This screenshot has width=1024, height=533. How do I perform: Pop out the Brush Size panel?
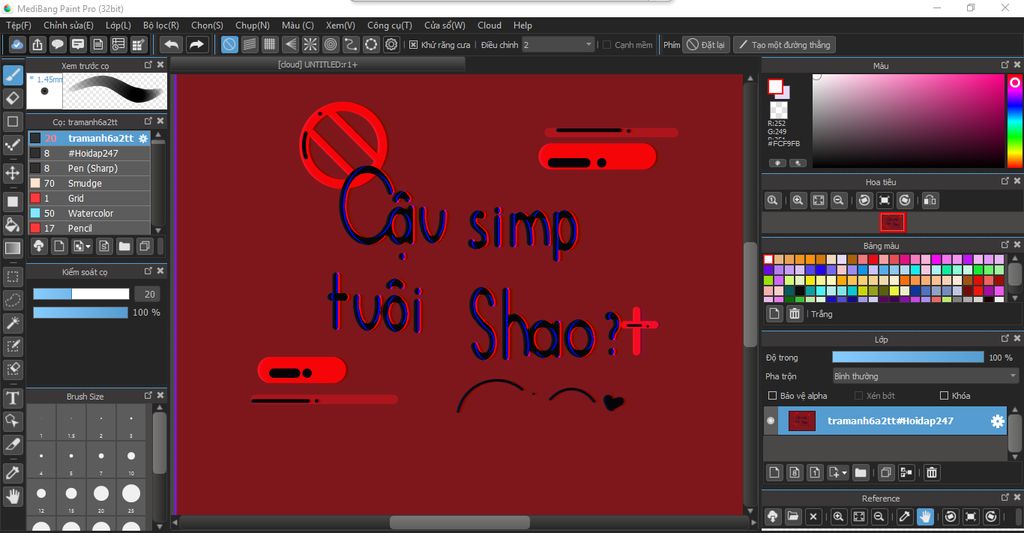pyautogui.click(x=148, y=395)
